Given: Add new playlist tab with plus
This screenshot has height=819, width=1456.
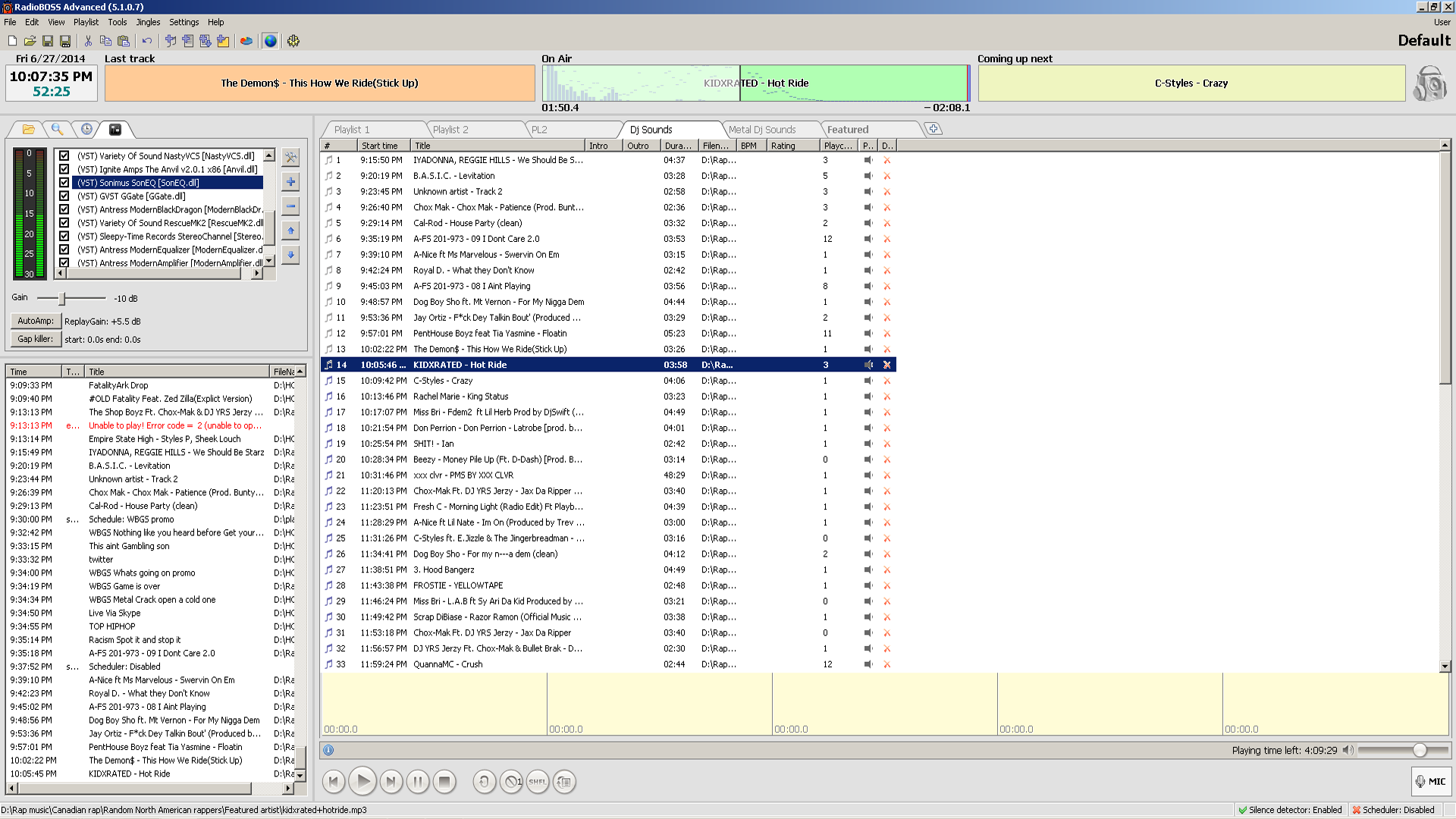Looking at the screenshot, I should pos(934,129).
